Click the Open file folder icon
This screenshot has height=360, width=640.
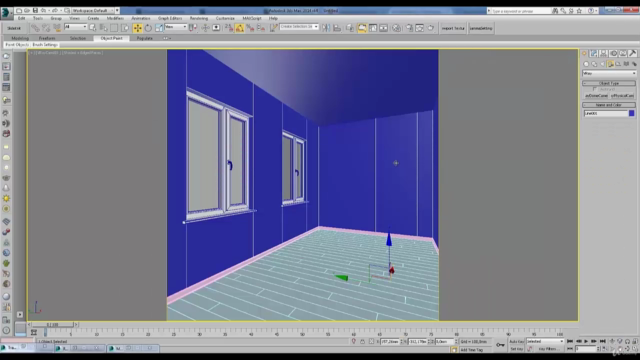coord(27,11)
